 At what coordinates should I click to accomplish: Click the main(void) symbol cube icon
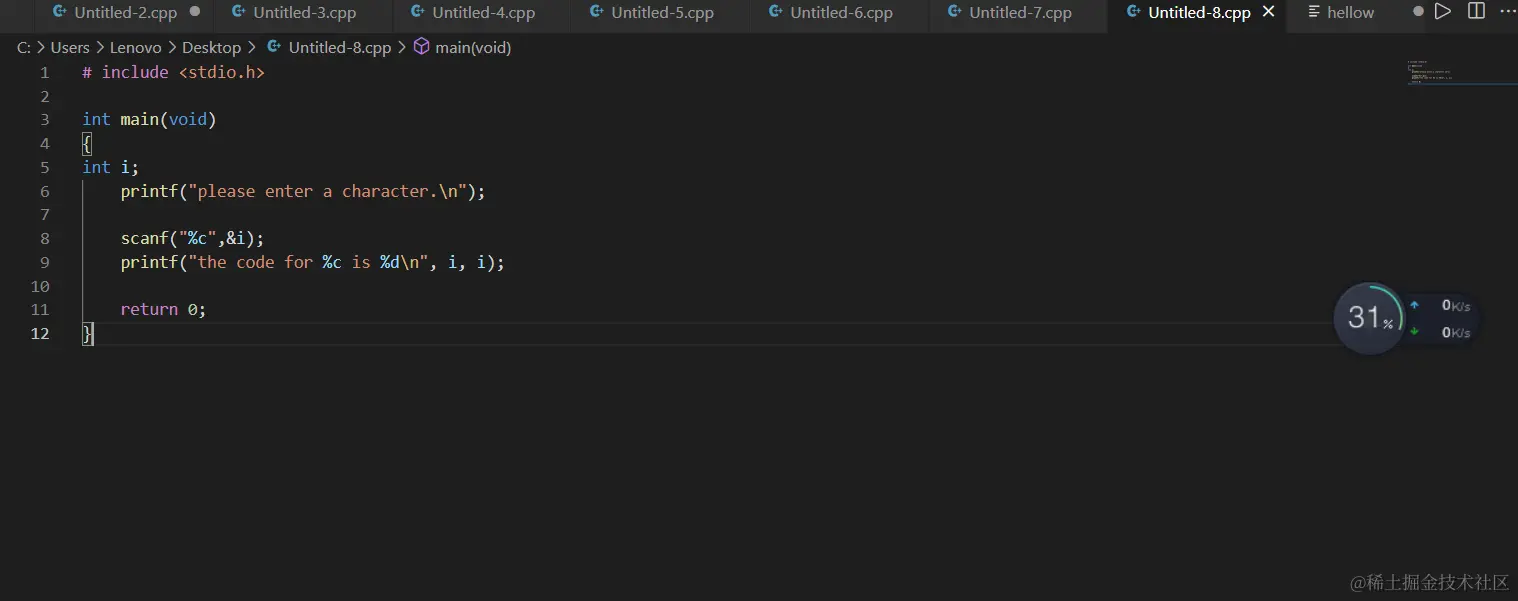coord(421,47)
